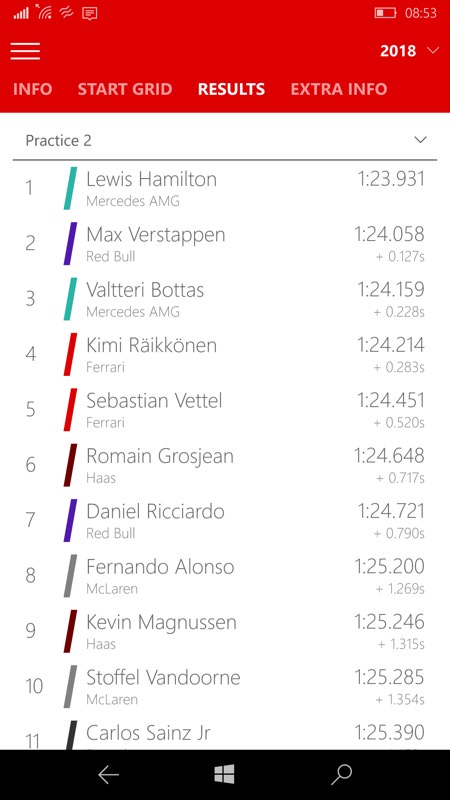Tap the Mercedes teal color bar for Bottas

pos(70,299)
